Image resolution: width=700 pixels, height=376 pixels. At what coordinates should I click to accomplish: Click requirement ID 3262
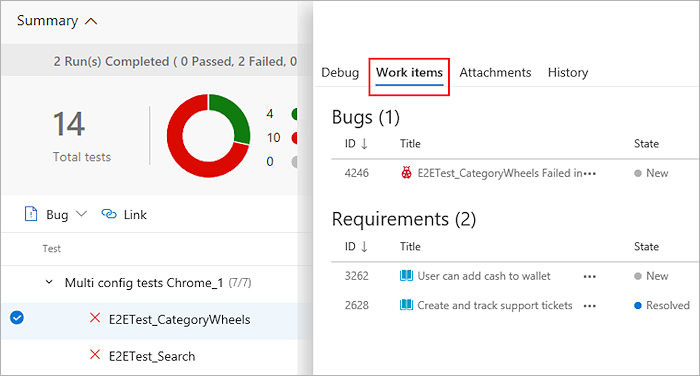(x=357, y=276)
